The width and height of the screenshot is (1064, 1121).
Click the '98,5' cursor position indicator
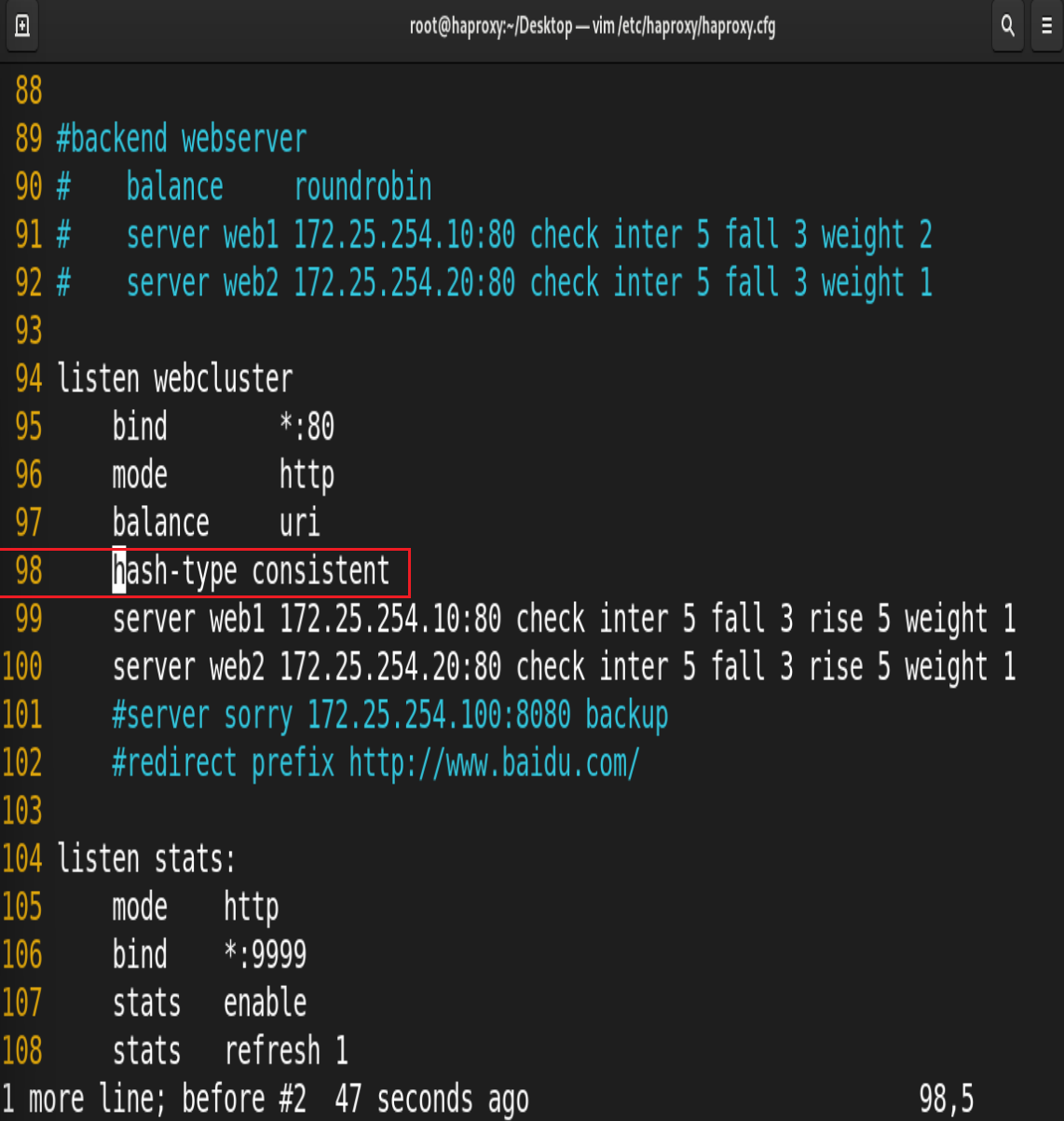[x=947, y=1100]
